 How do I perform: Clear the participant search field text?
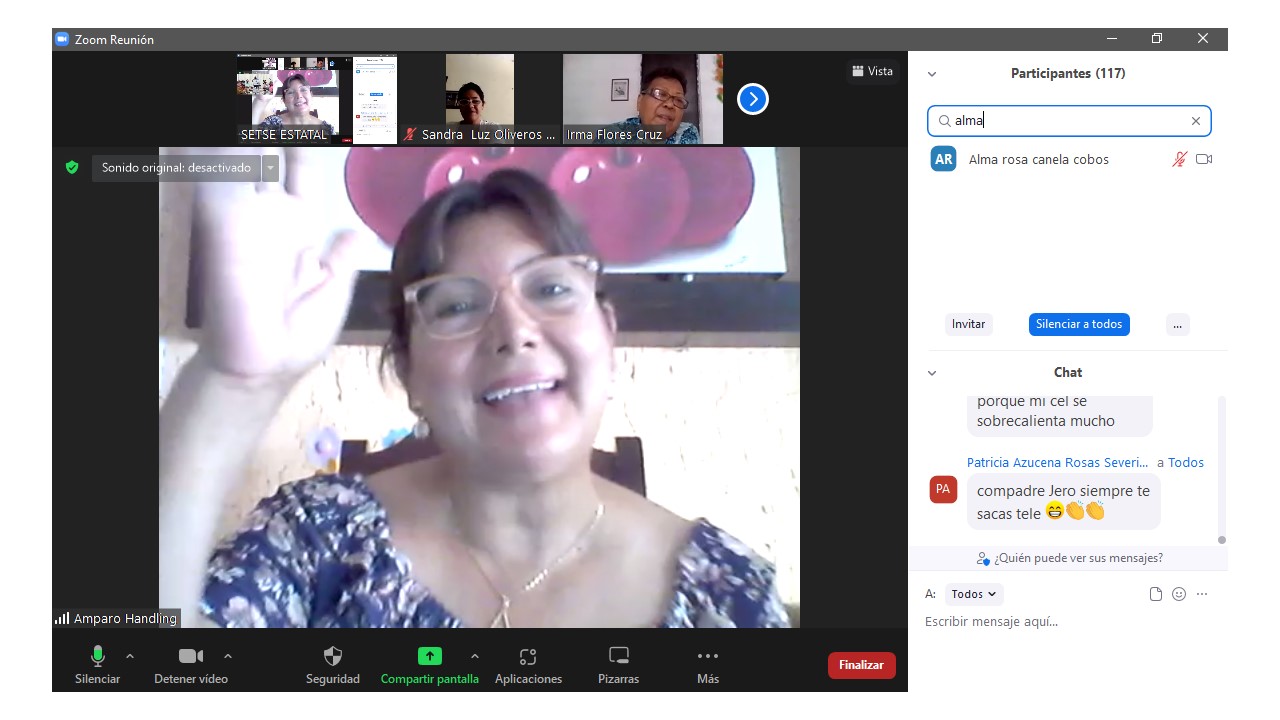coord(1195,121)
